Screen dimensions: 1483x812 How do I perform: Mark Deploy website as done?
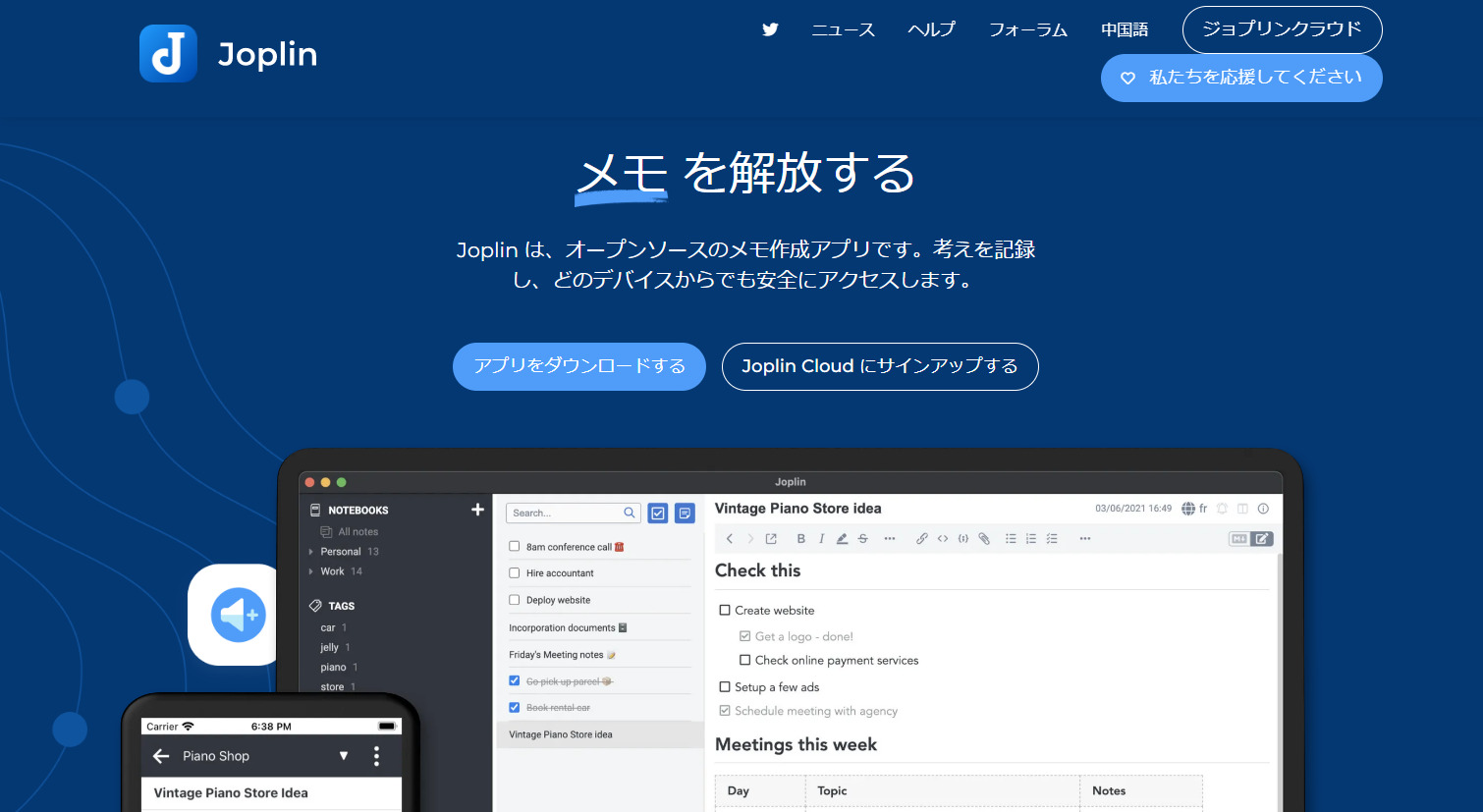coord(514,599)
